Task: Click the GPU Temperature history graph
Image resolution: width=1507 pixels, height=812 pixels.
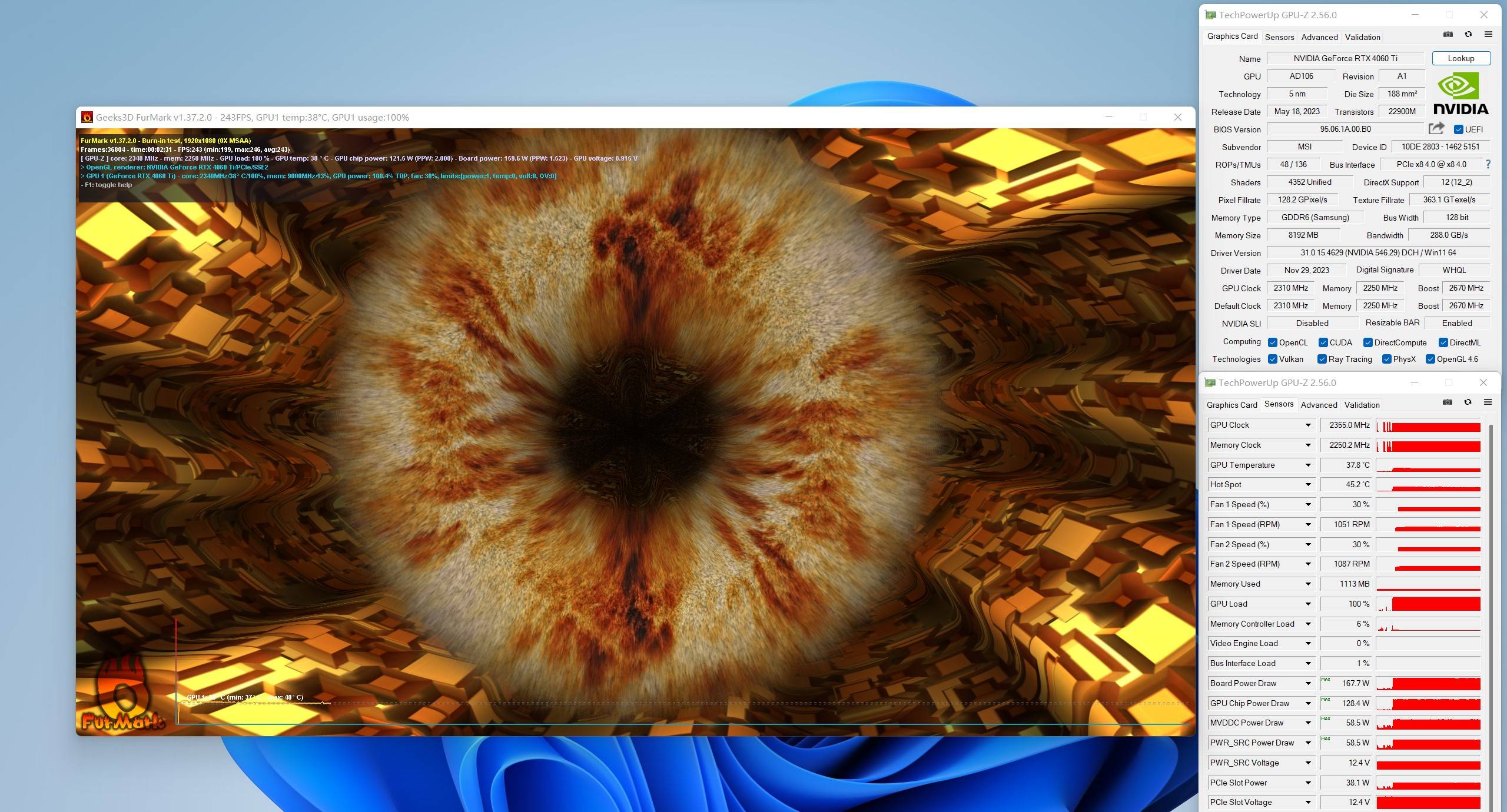Action: 1428,465
